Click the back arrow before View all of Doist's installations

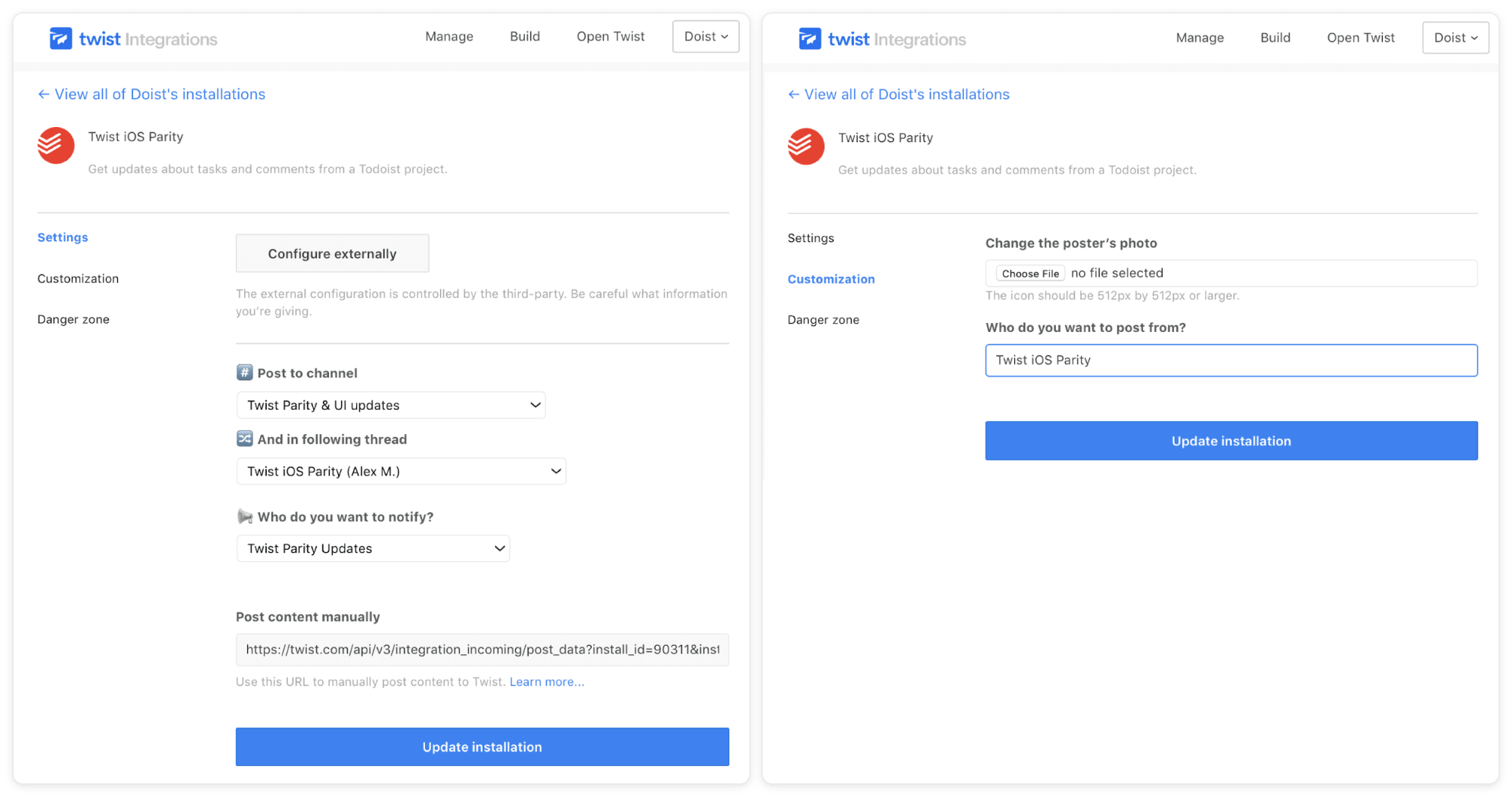click(43, 94)
